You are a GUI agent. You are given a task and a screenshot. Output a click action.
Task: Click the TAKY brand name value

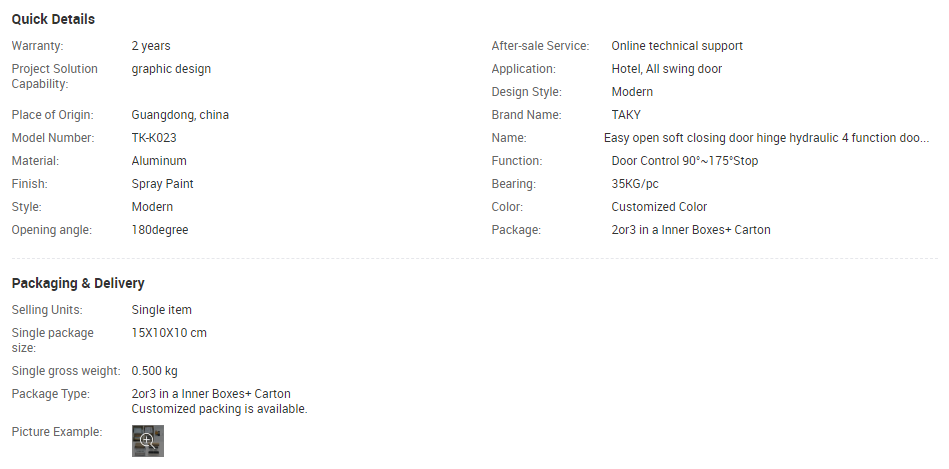coord(626,115)
